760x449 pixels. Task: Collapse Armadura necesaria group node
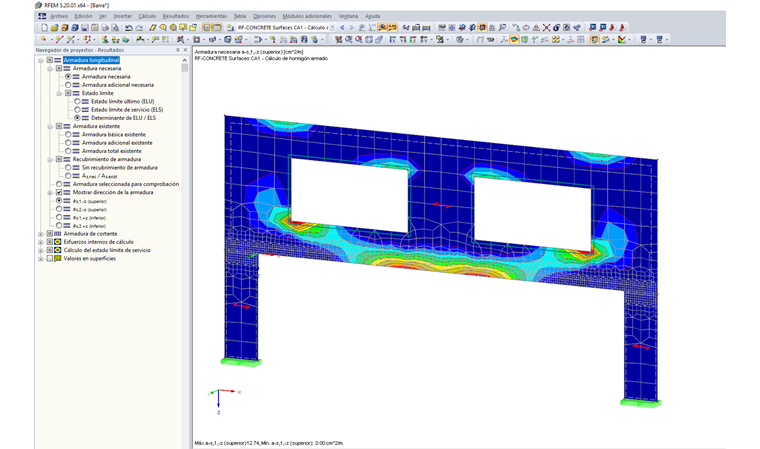pos(50,68)
